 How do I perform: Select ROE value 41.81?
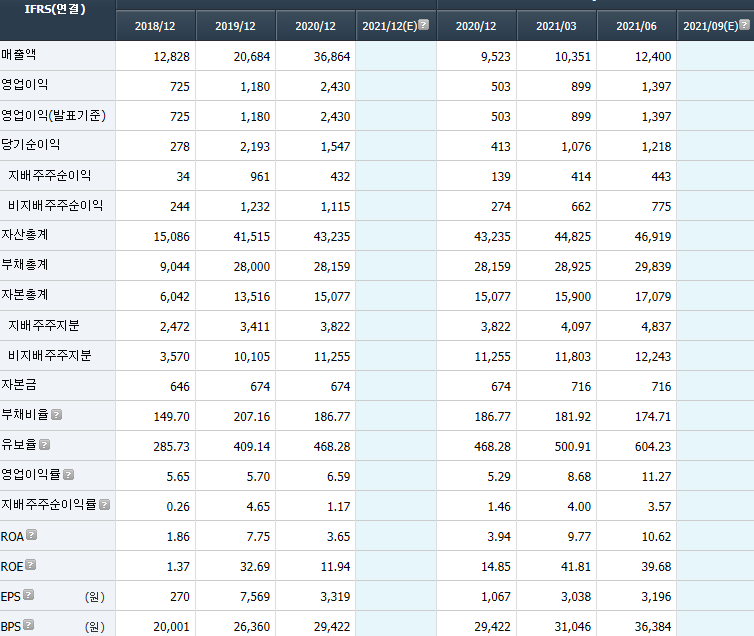click(576, 567)
